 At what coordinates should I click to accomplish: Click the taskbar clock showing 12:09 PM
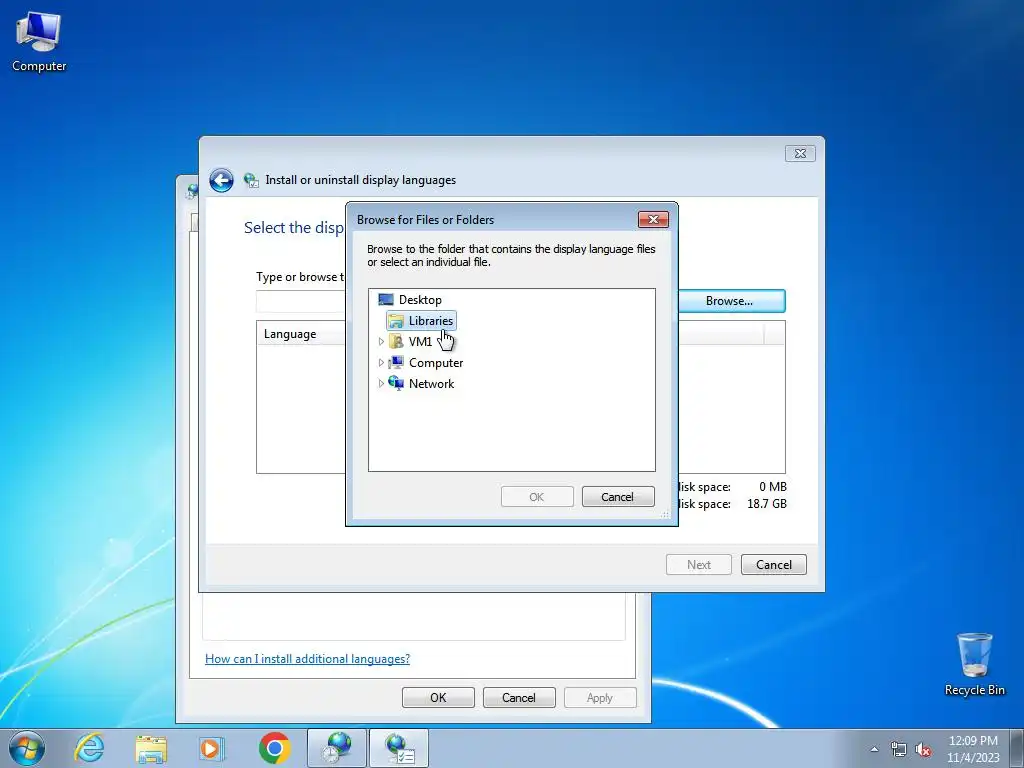click(973, 749)
